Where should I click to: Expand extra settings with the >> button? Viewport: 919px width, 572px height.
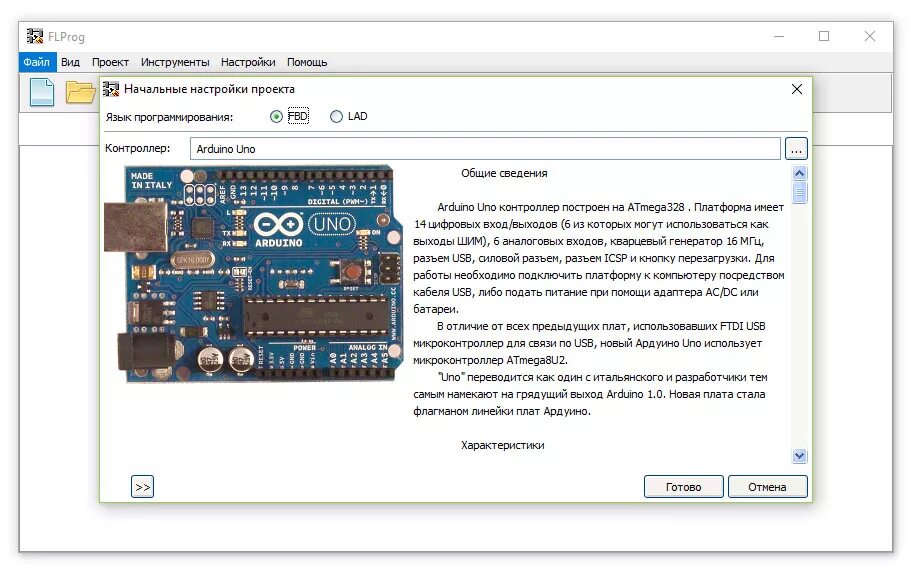[142, 486]
